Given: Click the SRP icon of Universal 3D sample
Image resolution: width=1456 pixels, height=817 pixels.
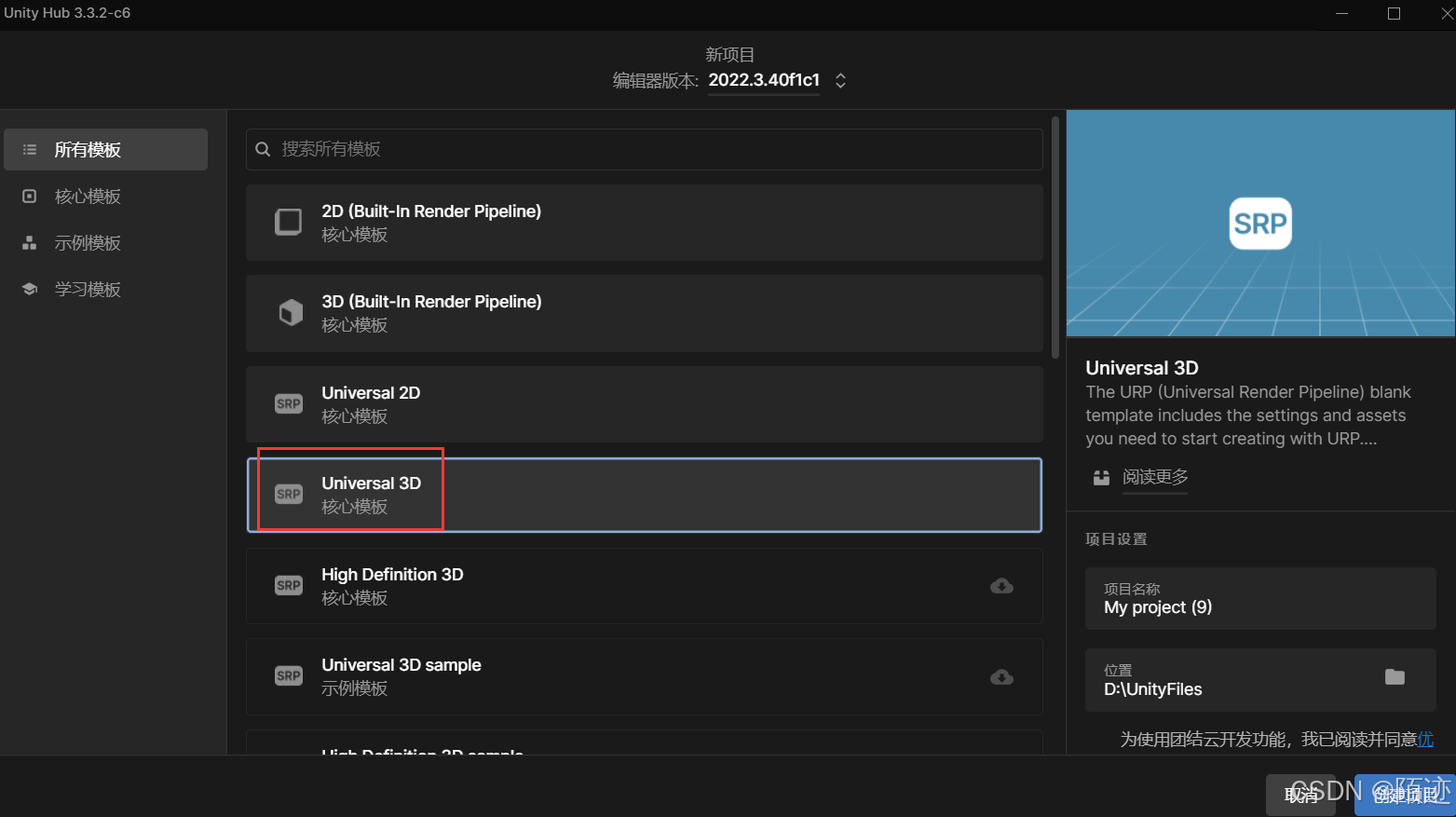Looking at the screenshot, I should click(x=289, y=675).
